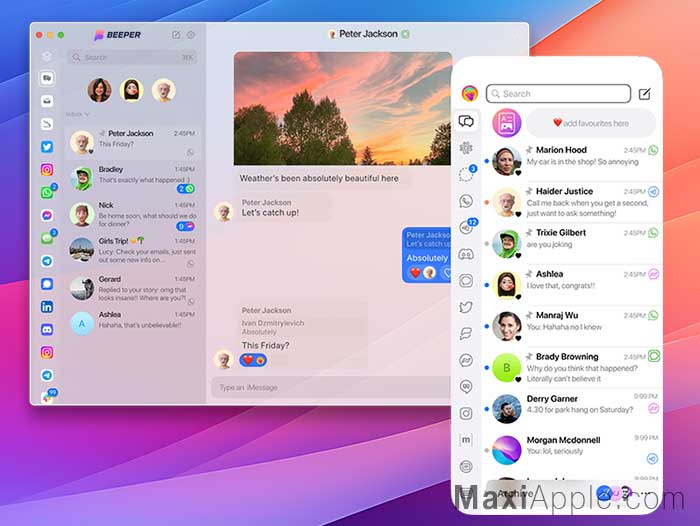Click the heart reaction in the blue Absolutely bubble
700x526 pixels.
pos(415,272)
